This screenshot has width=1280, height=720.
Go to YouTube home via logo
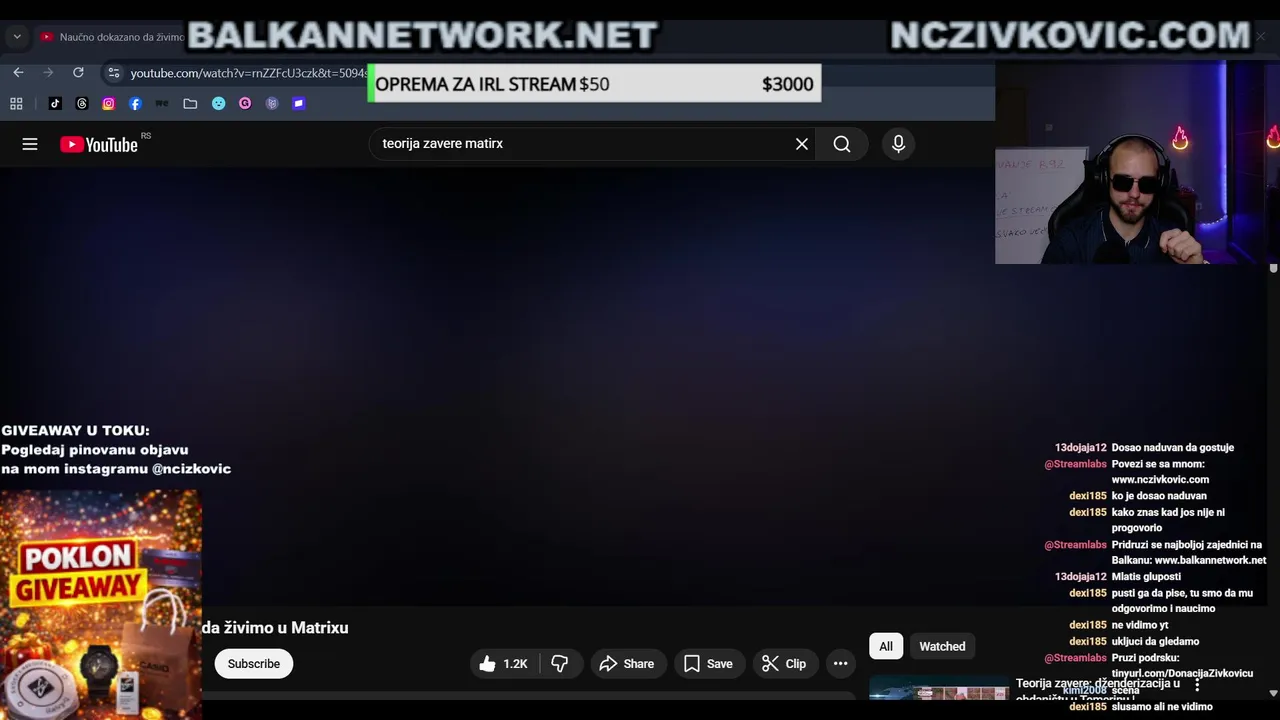tap(99, 144)
